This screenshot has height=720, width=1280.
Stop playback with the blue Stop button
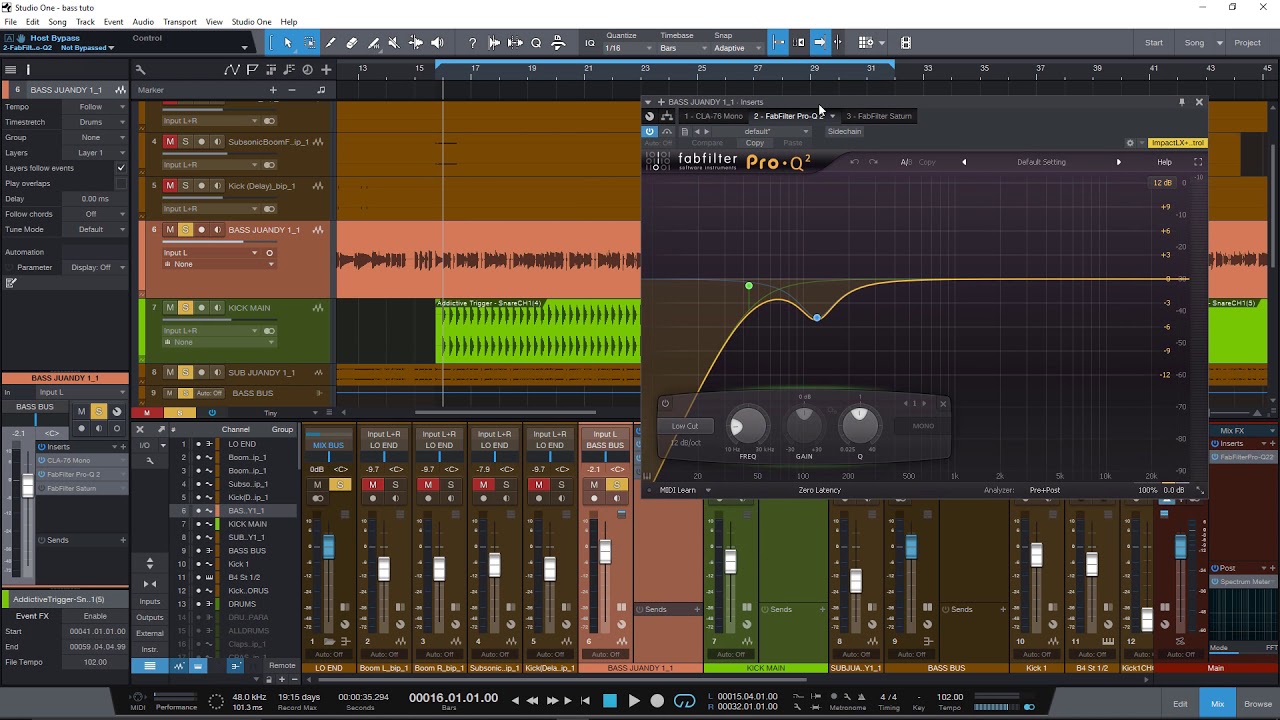[610, 701]
